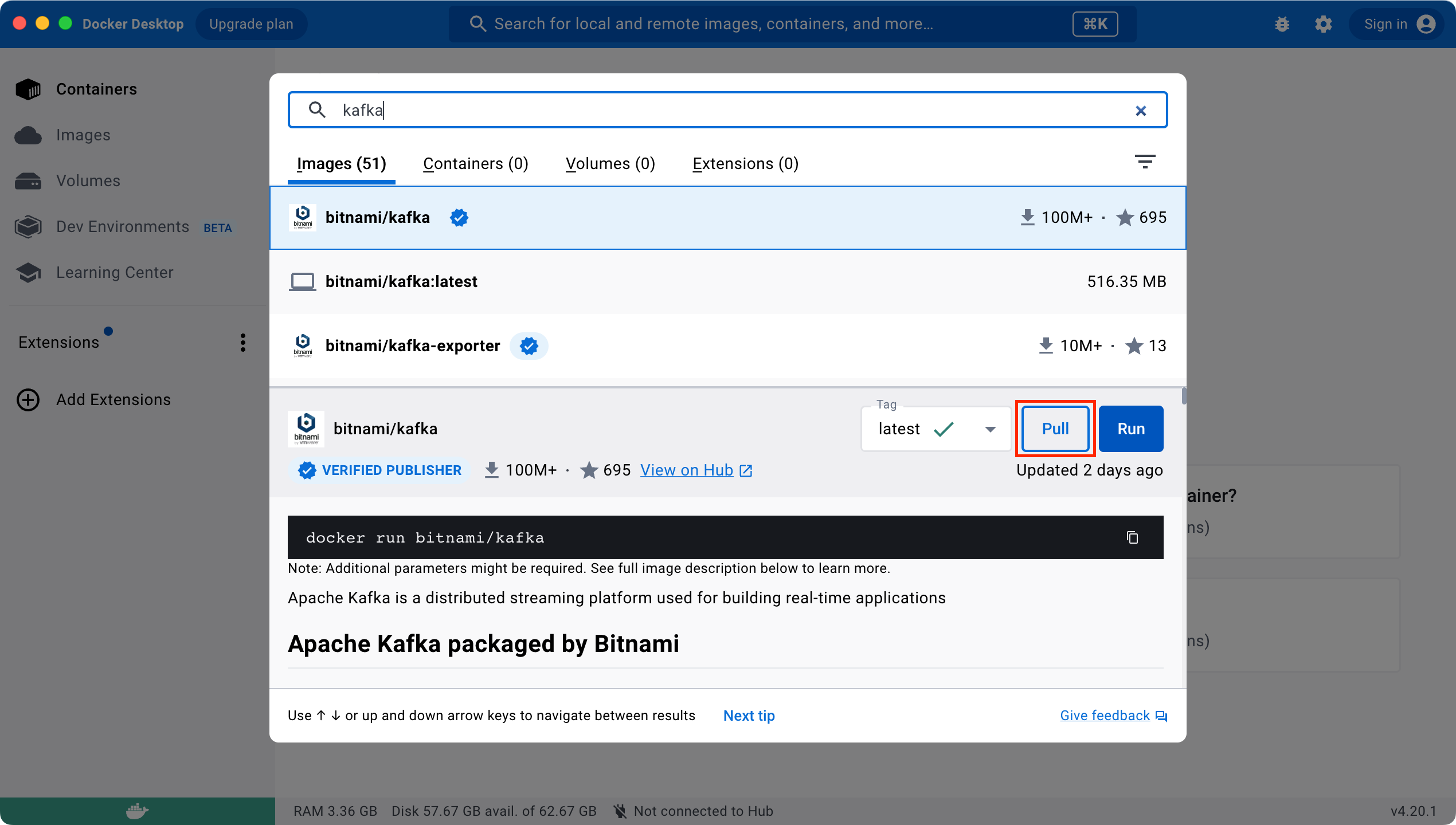This screenshot has width=1456, height=825.
Task: Click the Add Extensions plus icon
Action: (x=28, y=400)
